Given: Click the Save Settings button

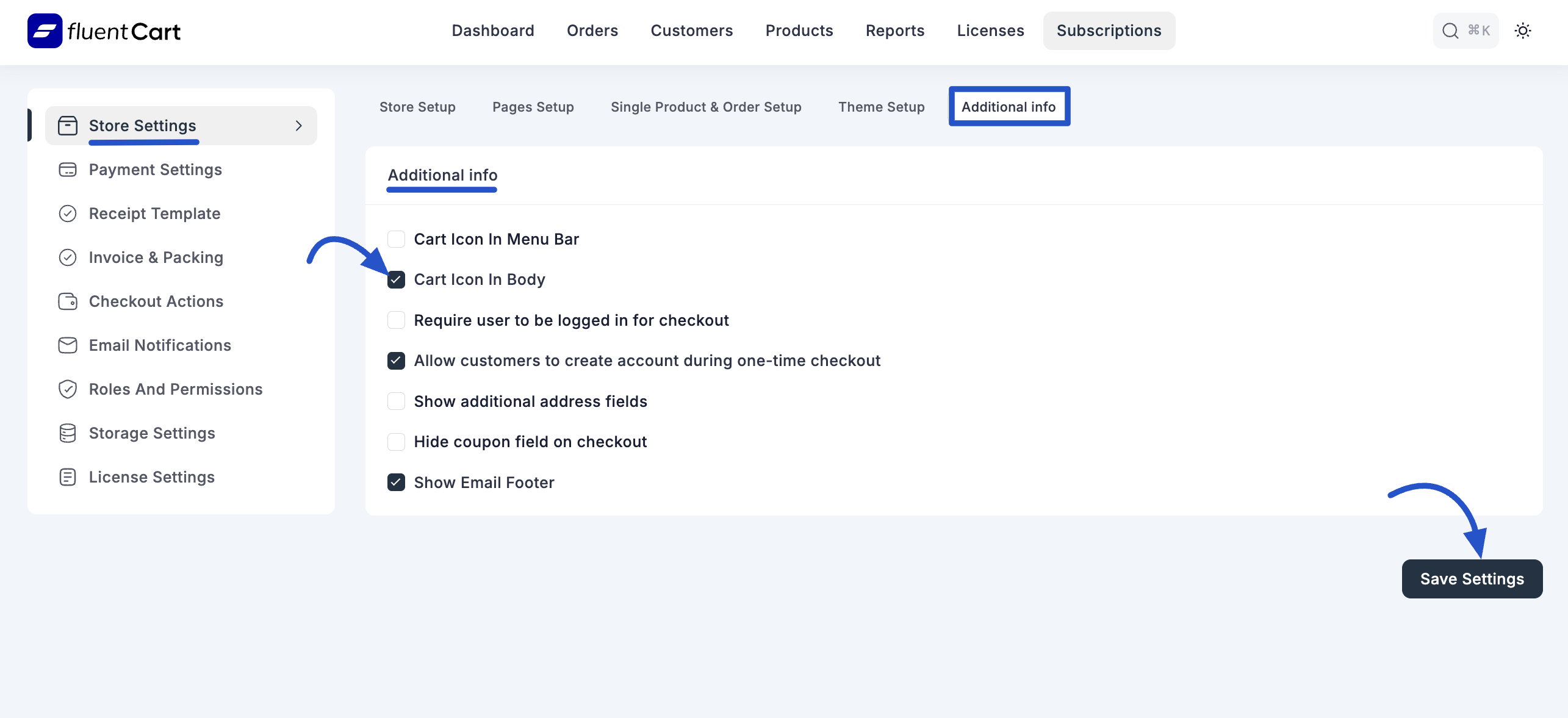Looking at the screenshot, I should 1472,579.
